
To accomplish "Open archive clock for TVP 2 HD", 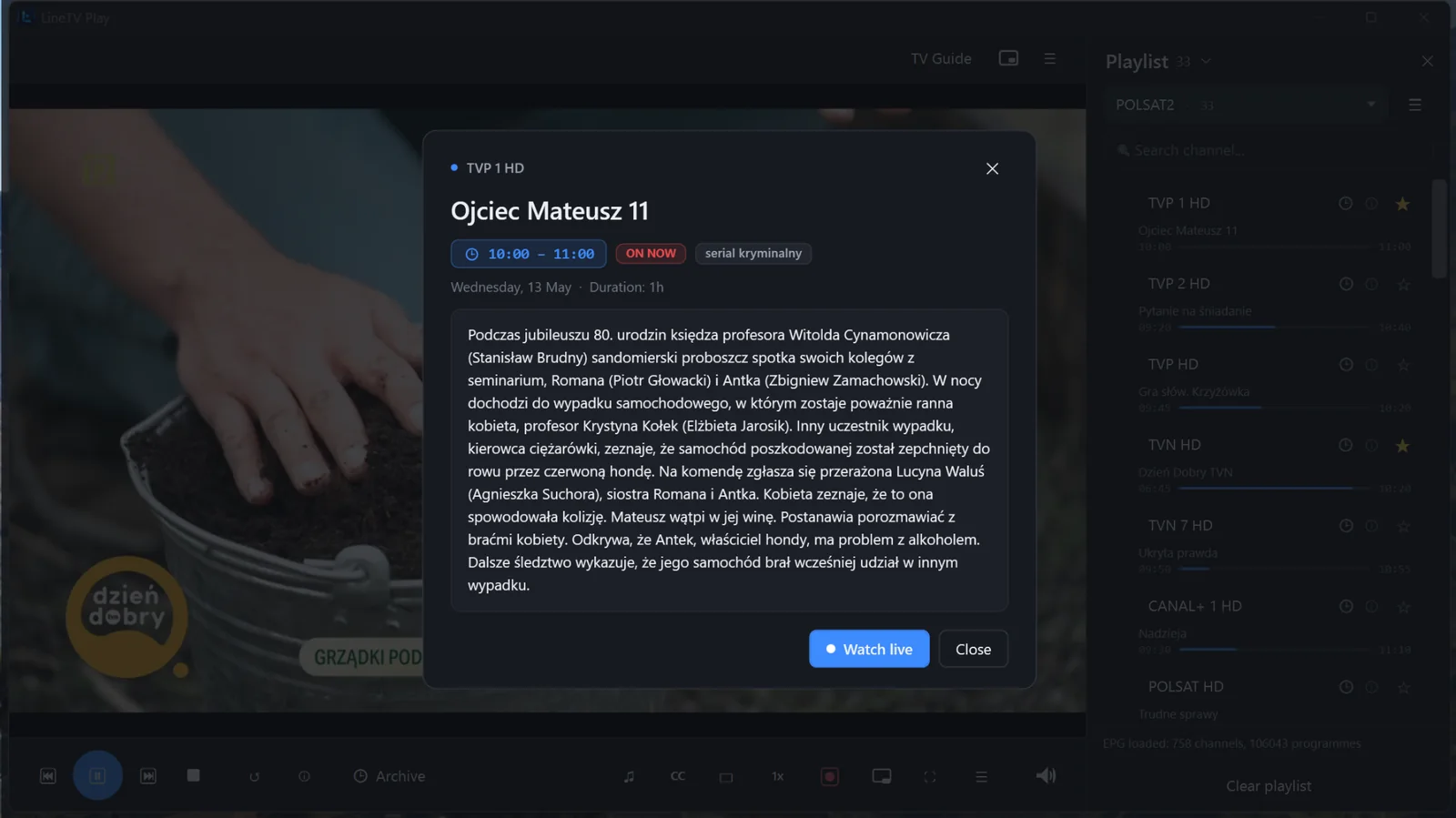I will point(1345,284).
